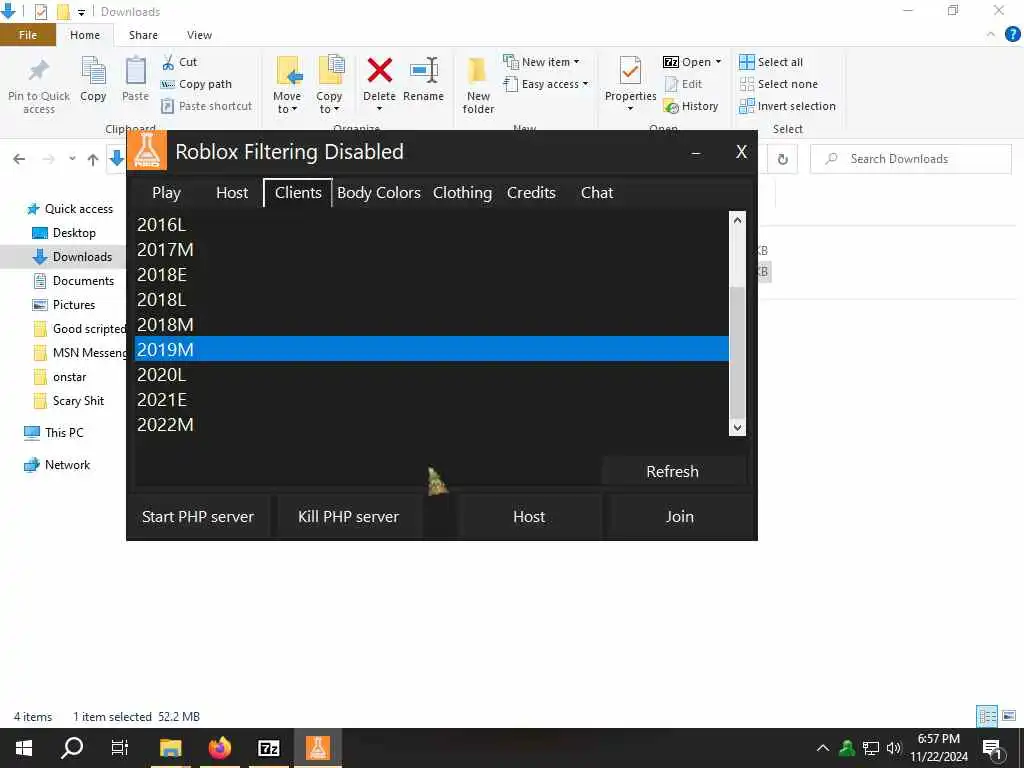Open the File ribbon tab
This screenshot has height=768, width=1024.
coord(28,35)
